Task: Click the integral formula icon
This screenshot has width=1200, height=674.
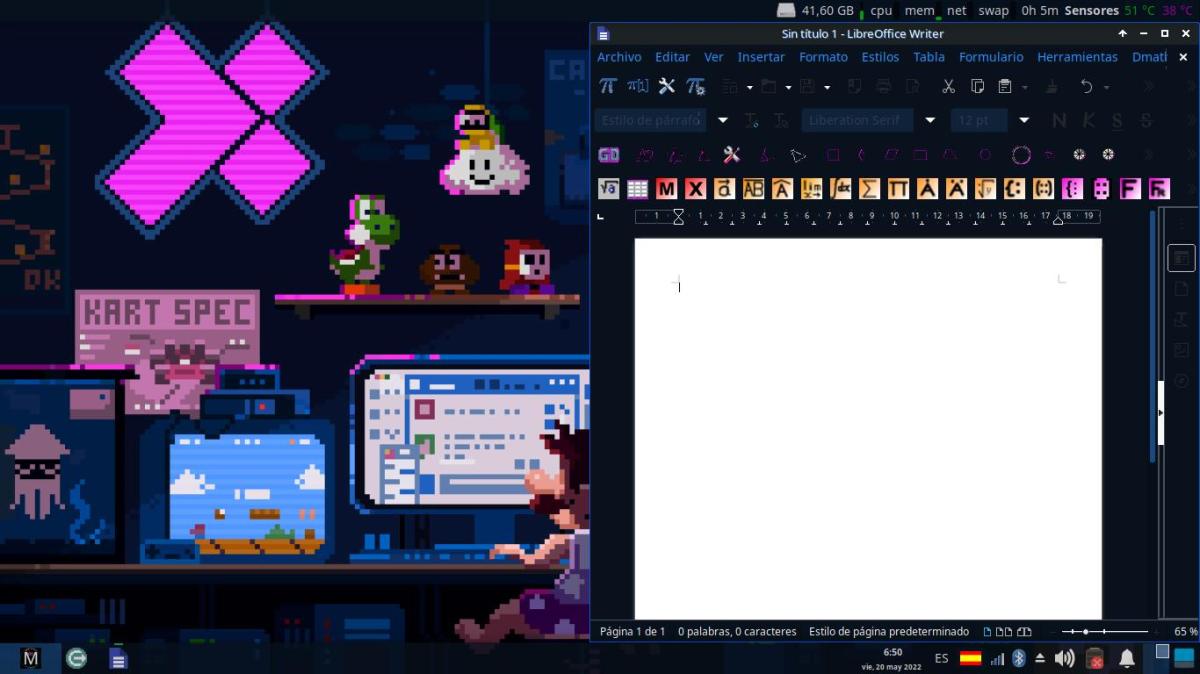Action: (840, 189)
